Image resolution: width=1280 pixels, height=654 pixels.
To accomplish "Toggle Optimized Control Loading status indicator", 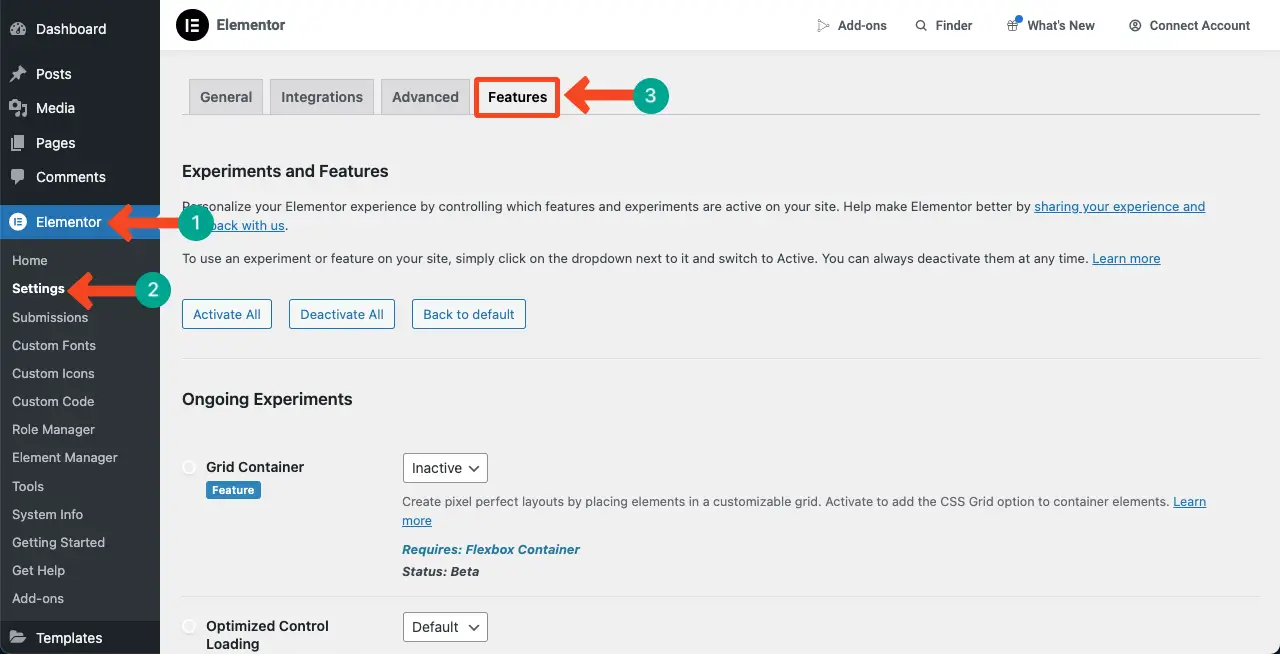I will coord(189,626).
